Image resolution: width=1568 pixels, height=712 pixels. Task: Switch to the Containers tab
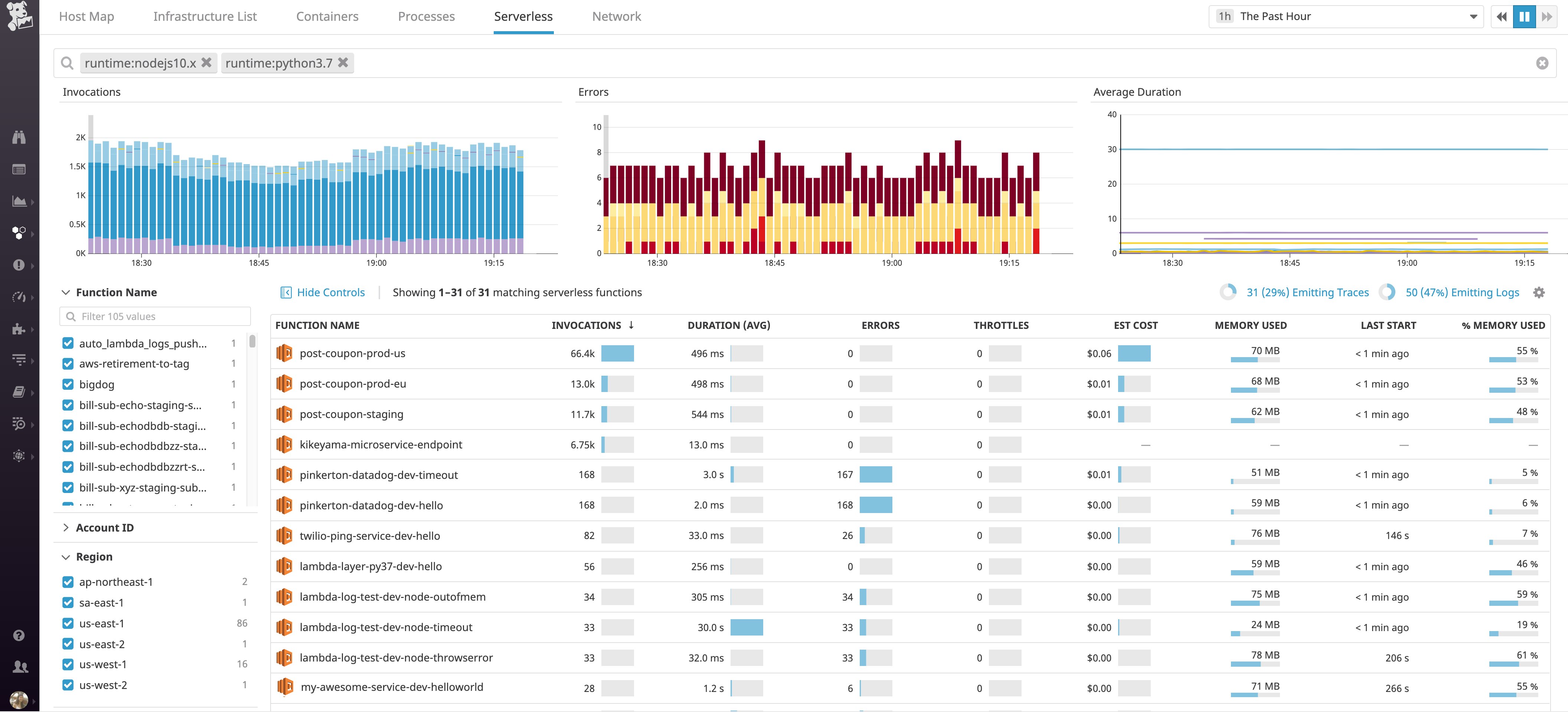pyautogui.click(x=327, y=16)
